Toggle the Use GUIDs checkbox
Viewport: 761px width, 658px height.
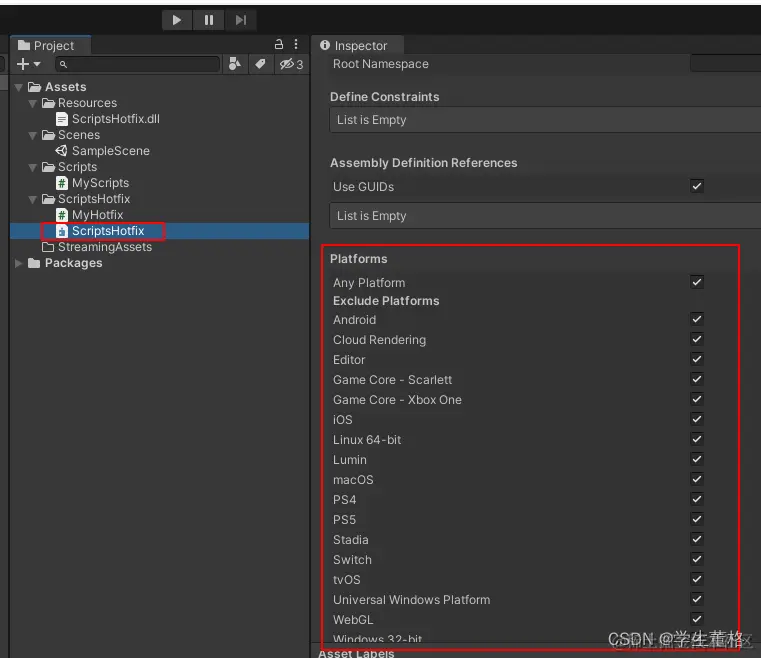pos(697,186)
